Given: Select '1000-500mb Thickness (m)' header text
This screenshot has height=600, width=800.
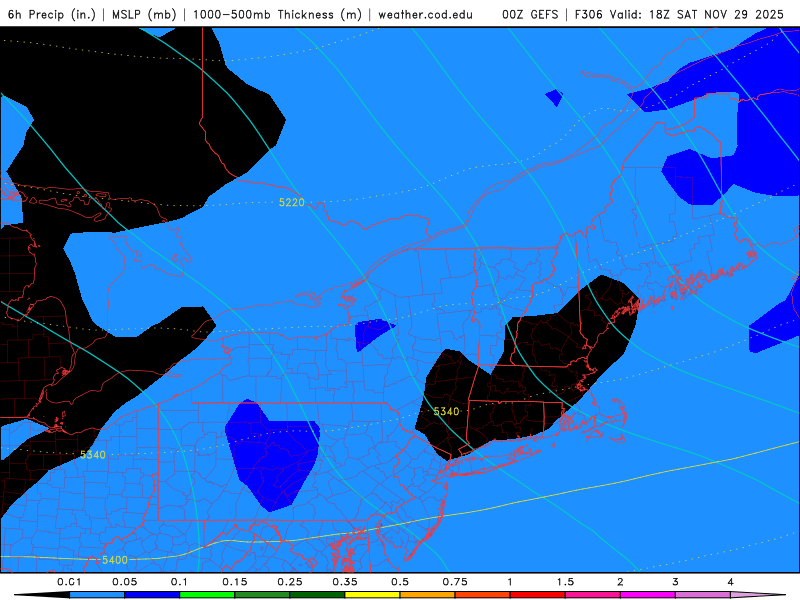Looking at the screenshot, I should tap(277, 14).
